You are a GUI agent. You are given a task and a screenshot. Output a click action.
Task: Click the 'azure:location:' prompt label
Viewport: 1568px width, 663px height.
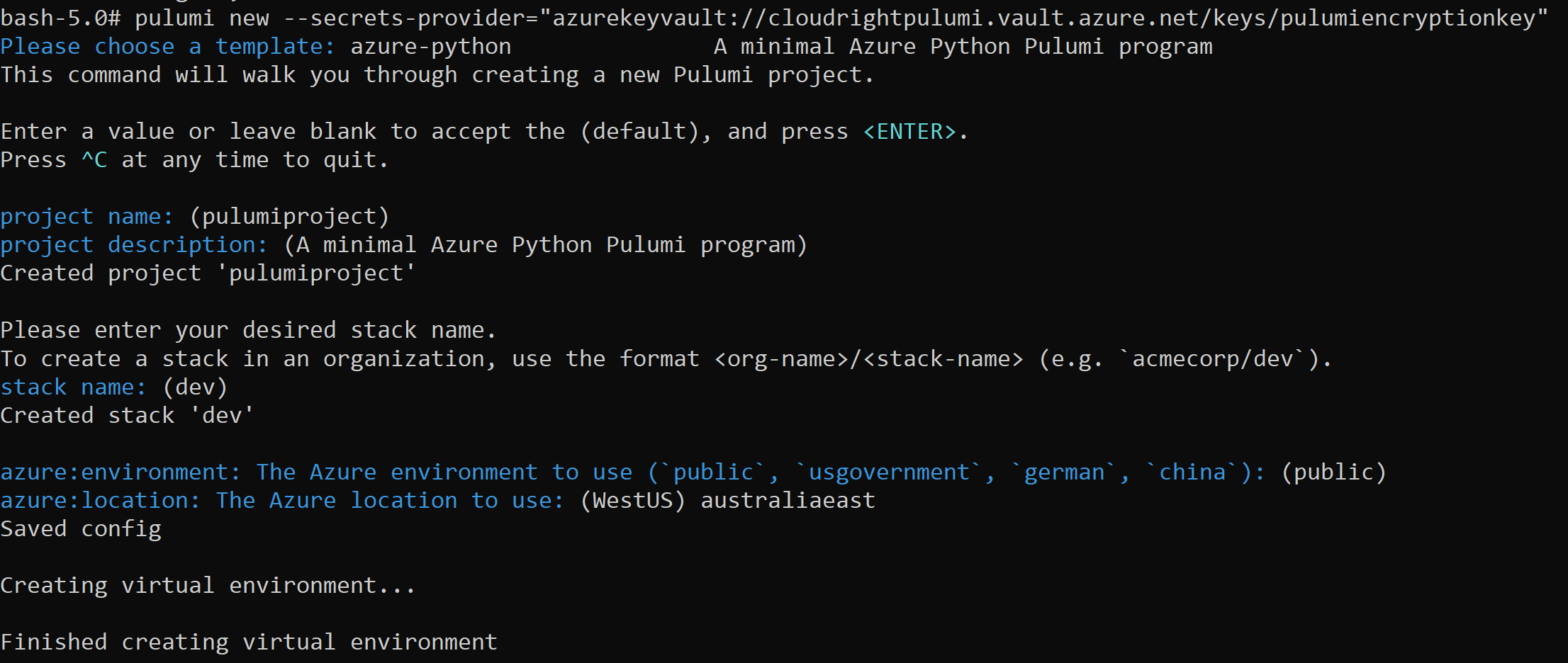[x=100, y=501]
